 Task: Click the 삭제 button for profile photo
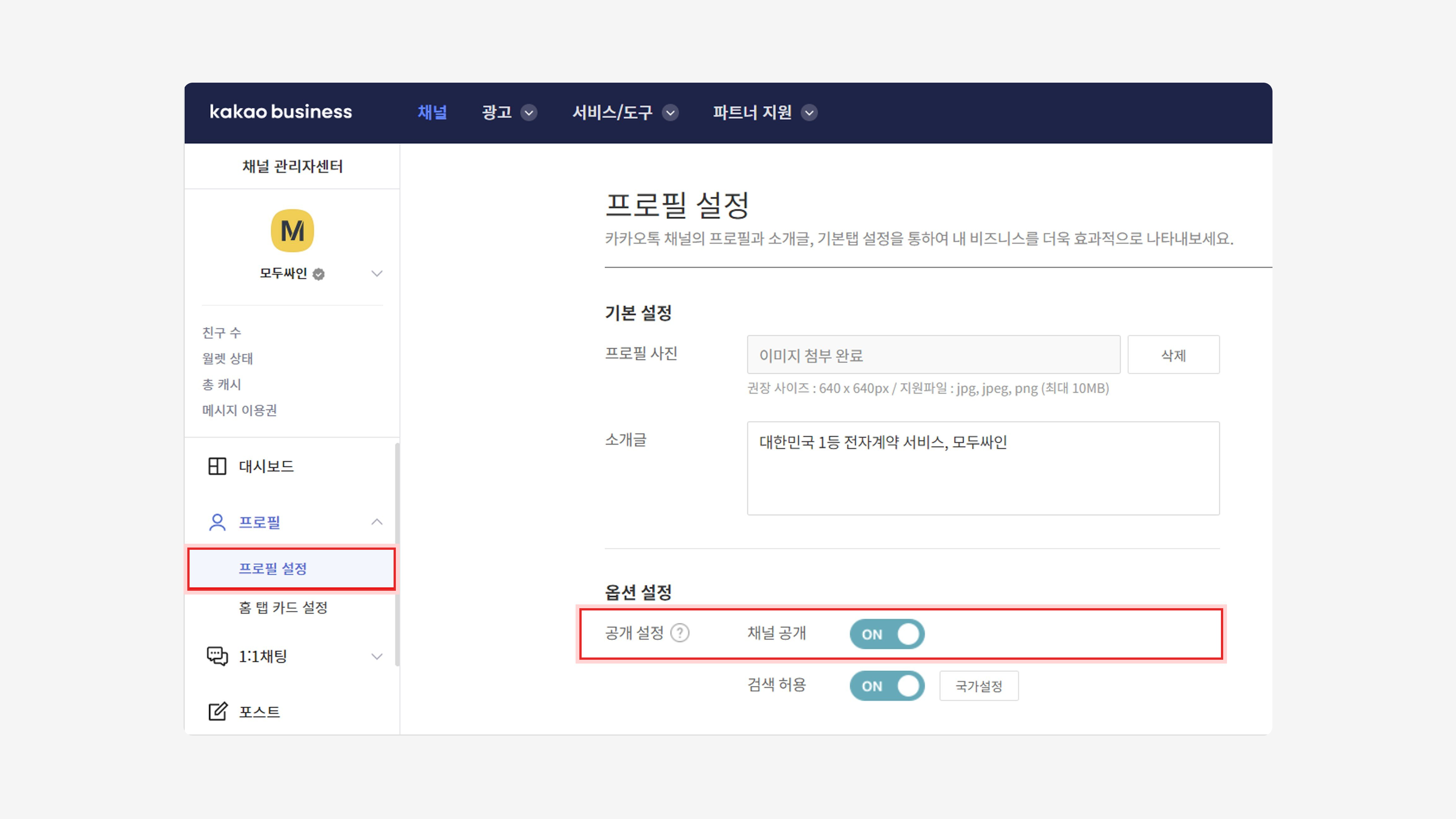[x=1174, y=355]
